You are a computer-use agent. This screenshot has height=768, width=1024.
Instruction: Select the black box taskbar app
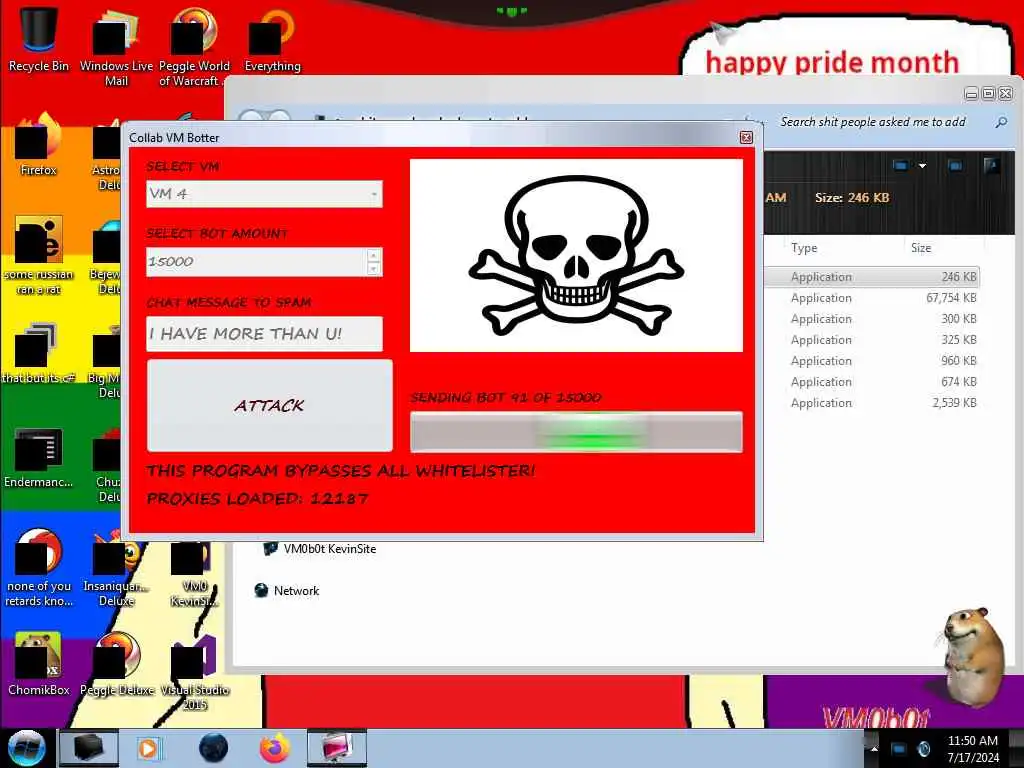(x=89, y=748)
